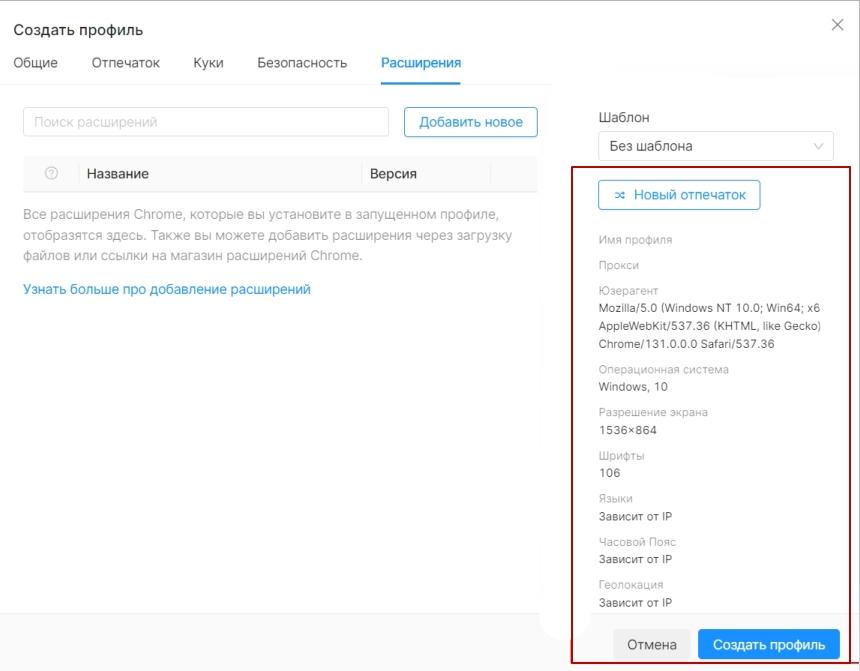Image resolution: width=860 pixels, height=671 pixels.
Task: Switch to the Общие tab
Action: point(35,63)
